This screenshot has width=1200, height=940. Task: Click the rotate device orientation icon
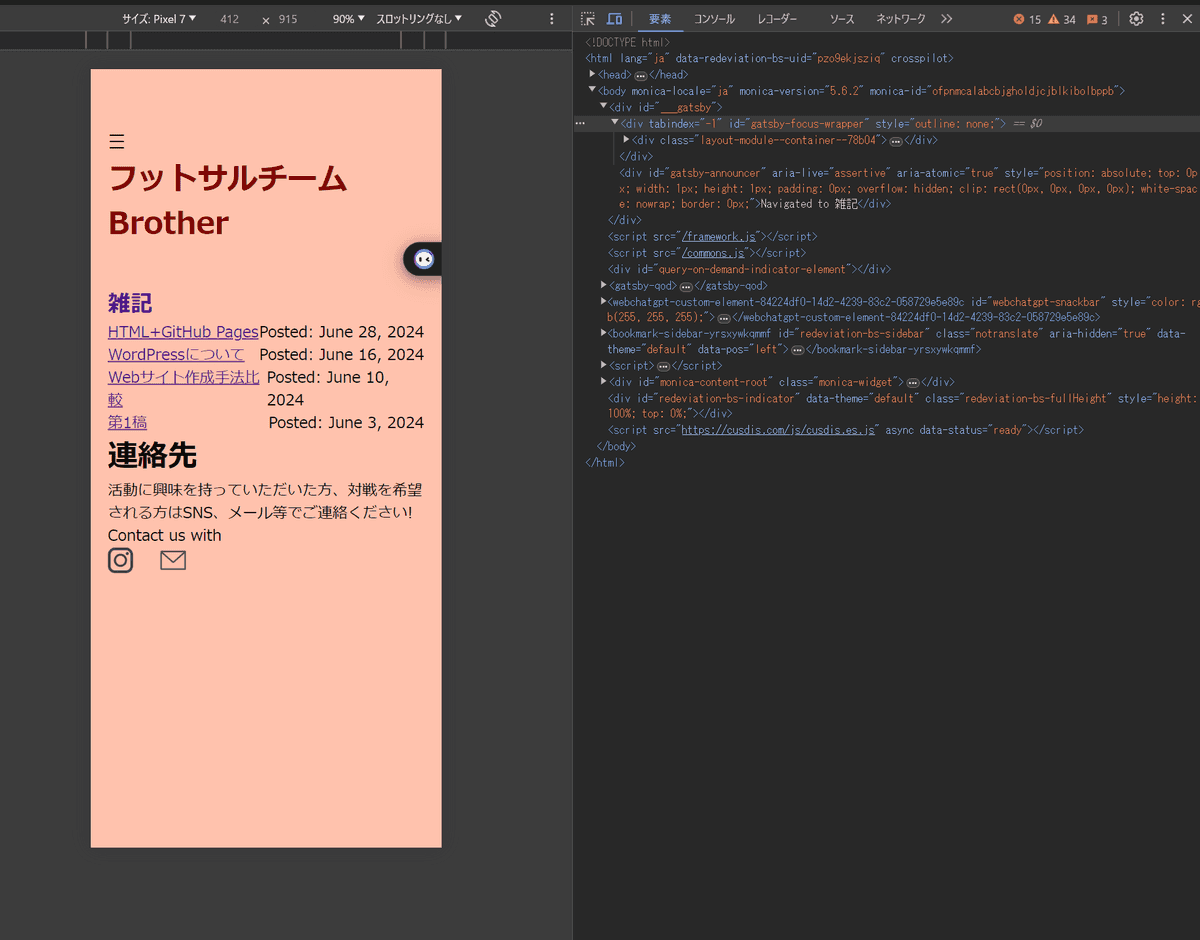click(x=492, y=19)
